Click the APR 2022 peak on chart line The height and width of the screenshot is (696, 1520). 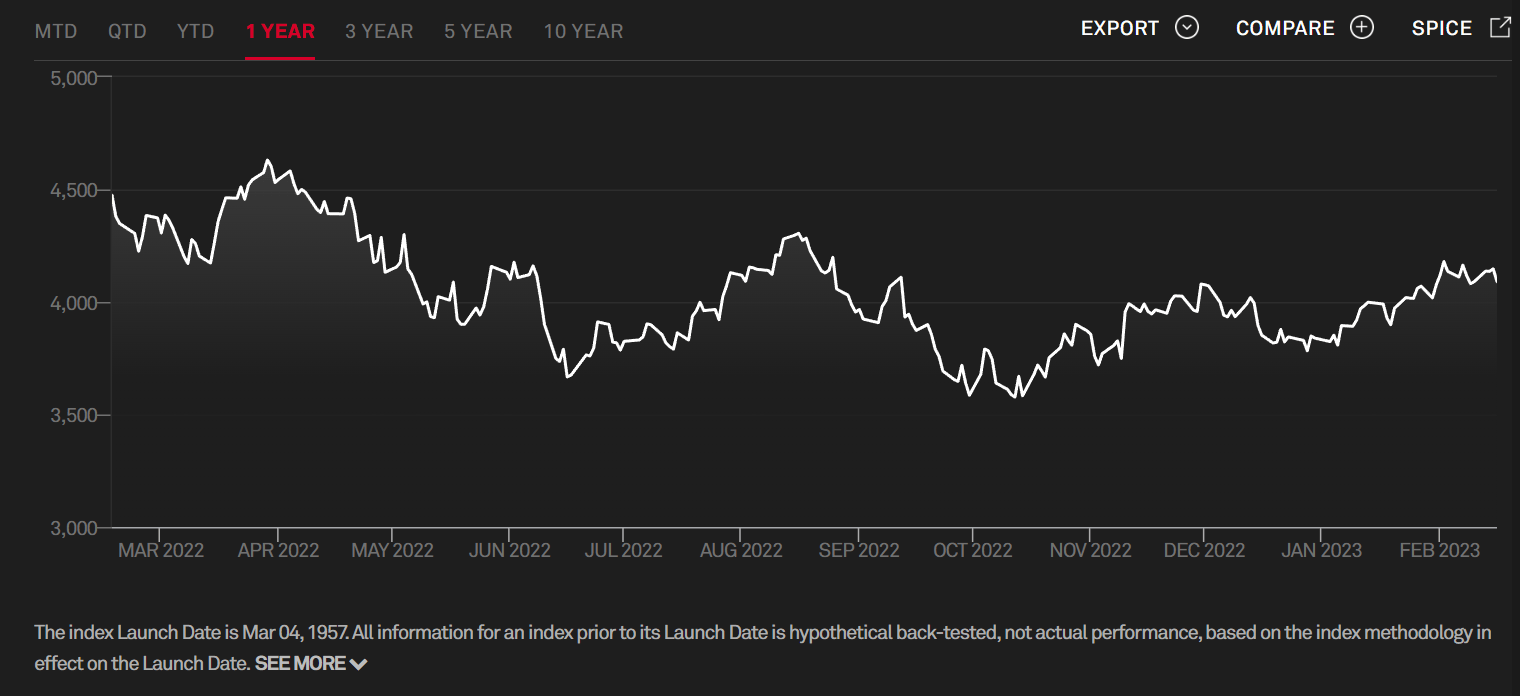coord(267,160)
